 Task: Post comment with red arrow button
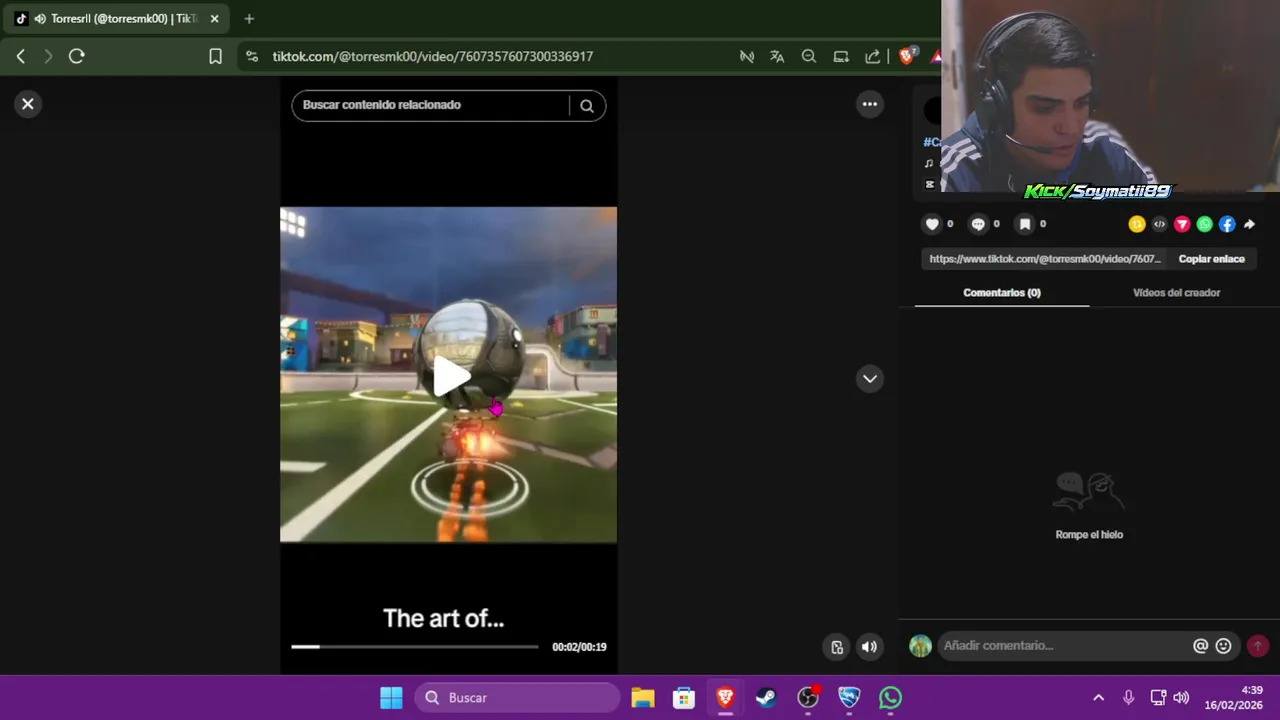coord(1258,646)
